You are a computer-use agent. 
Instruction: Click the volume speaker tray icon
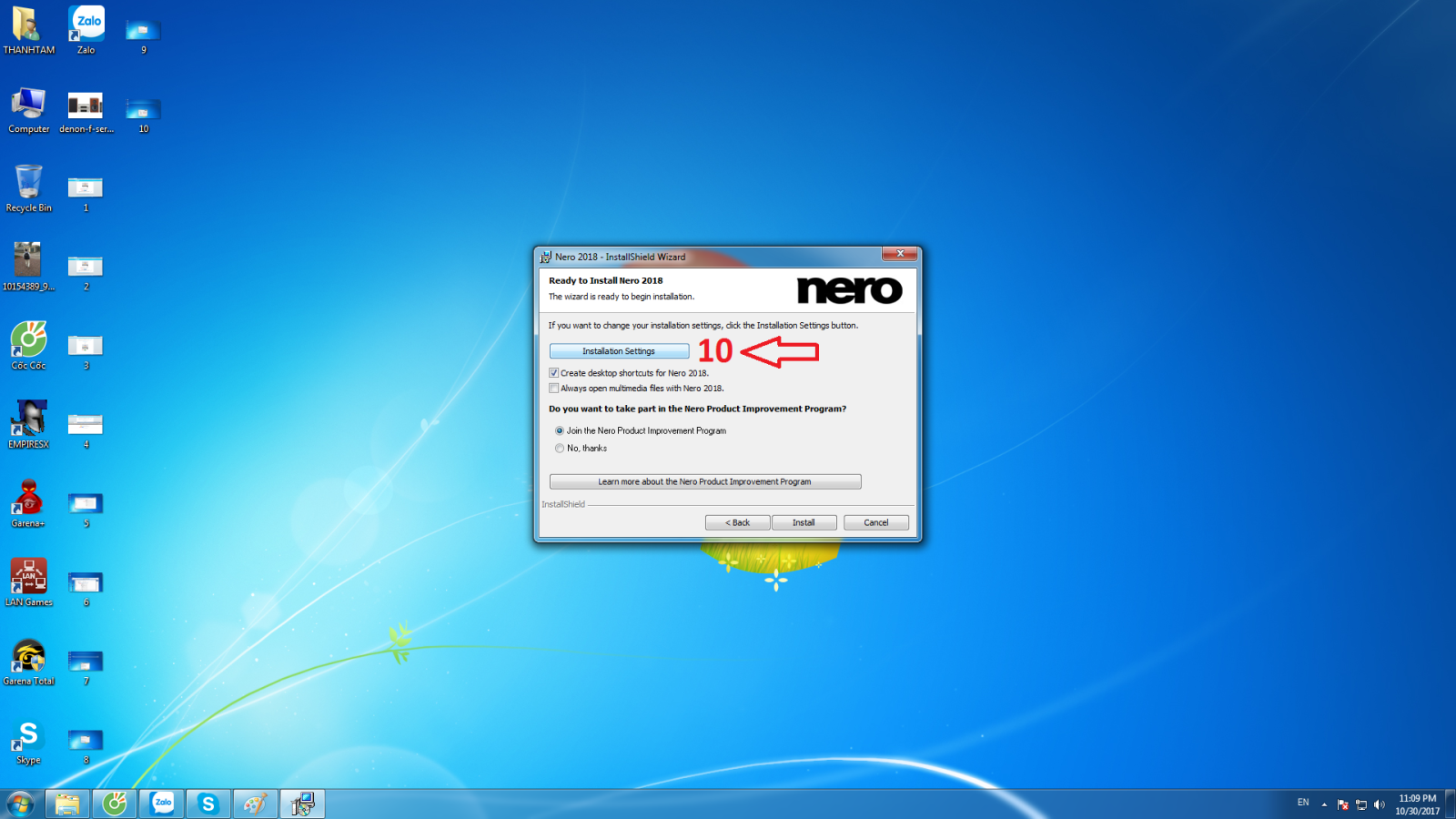tap(1380, 804)
